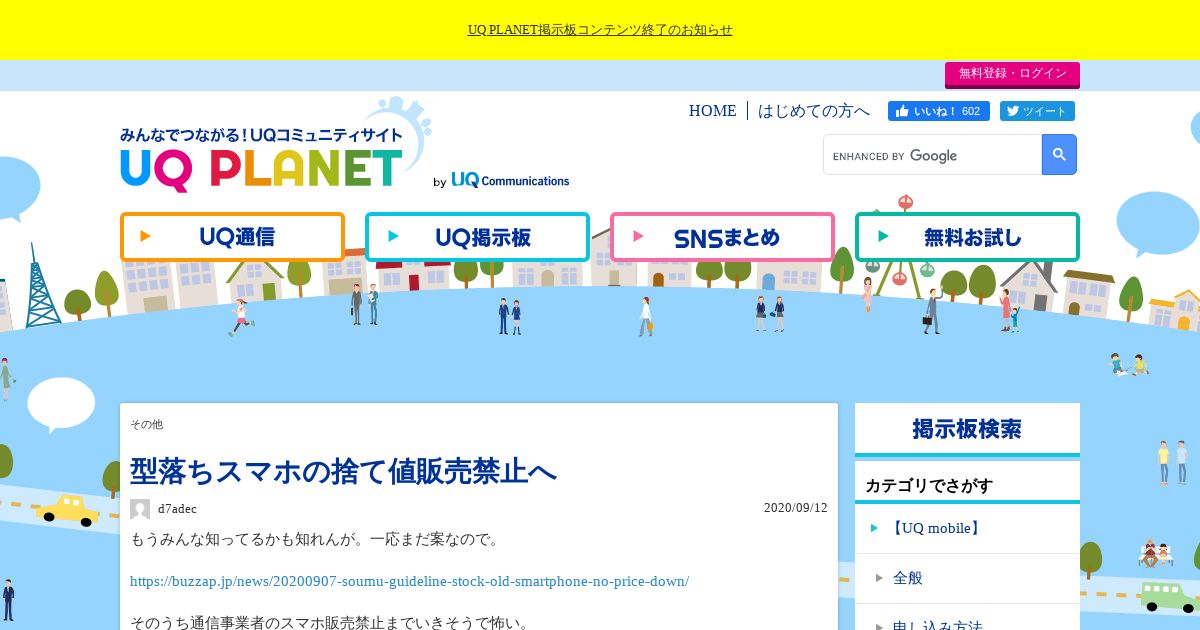Image resolution: width=1200 pixels, height=630 pixels.
Task: Open the user name d7adec
Action: [177, 509]
